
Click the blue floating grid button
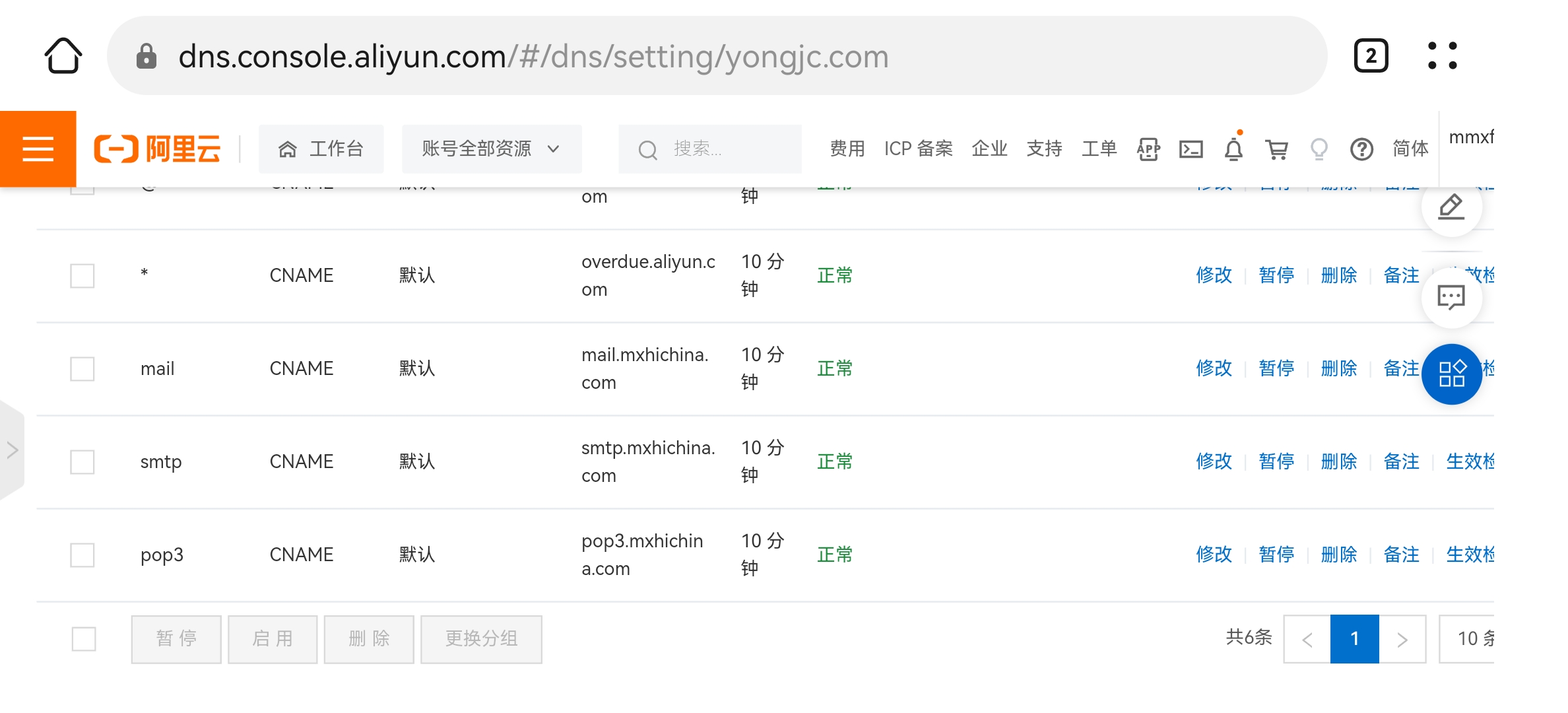[1451, 374]
